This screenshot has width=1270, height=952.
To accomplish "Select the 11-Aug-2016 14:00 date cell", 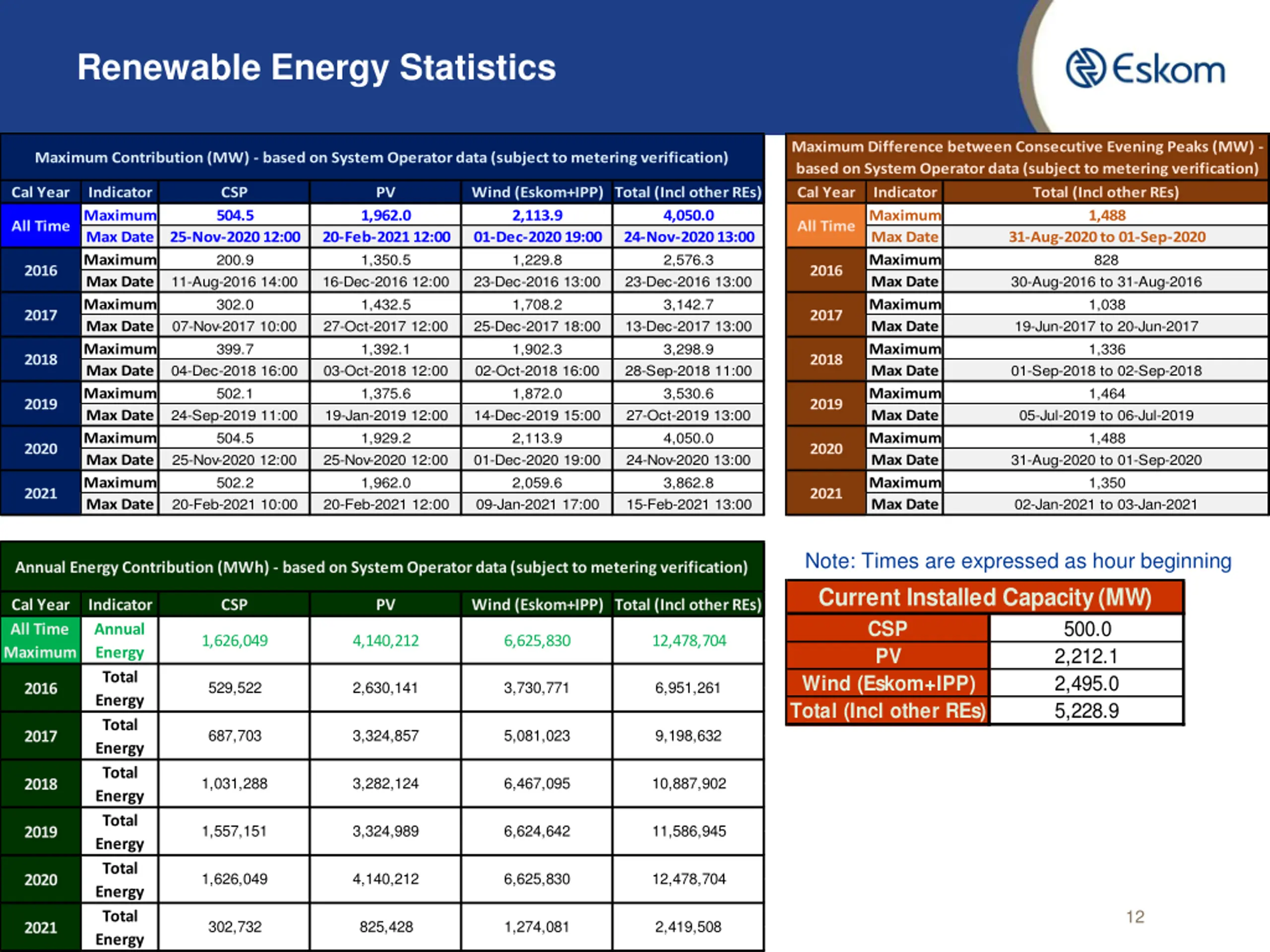I will [x=235, y=282].
